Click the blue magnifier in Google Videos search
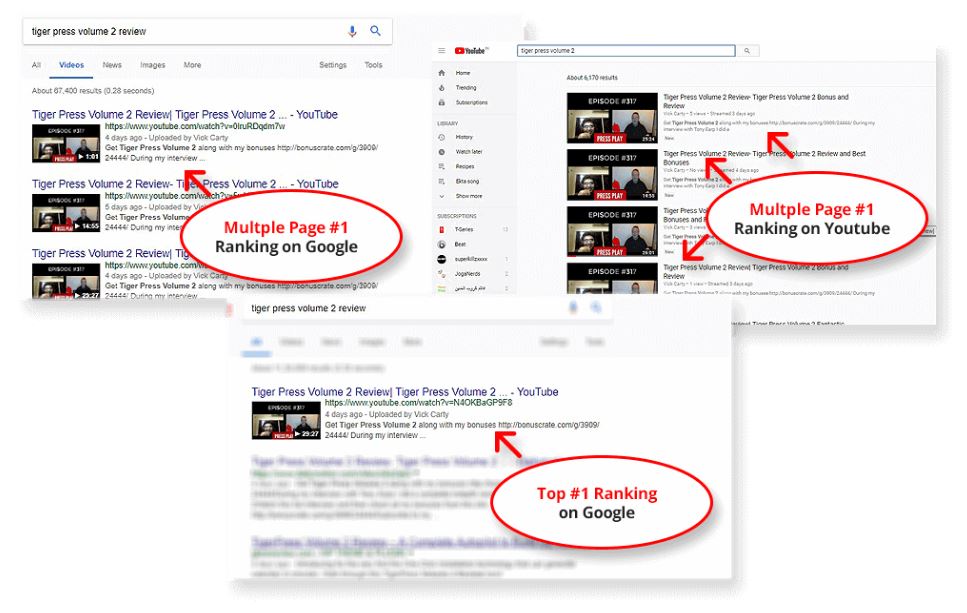The image size is (967, 613). pos(375,31)
